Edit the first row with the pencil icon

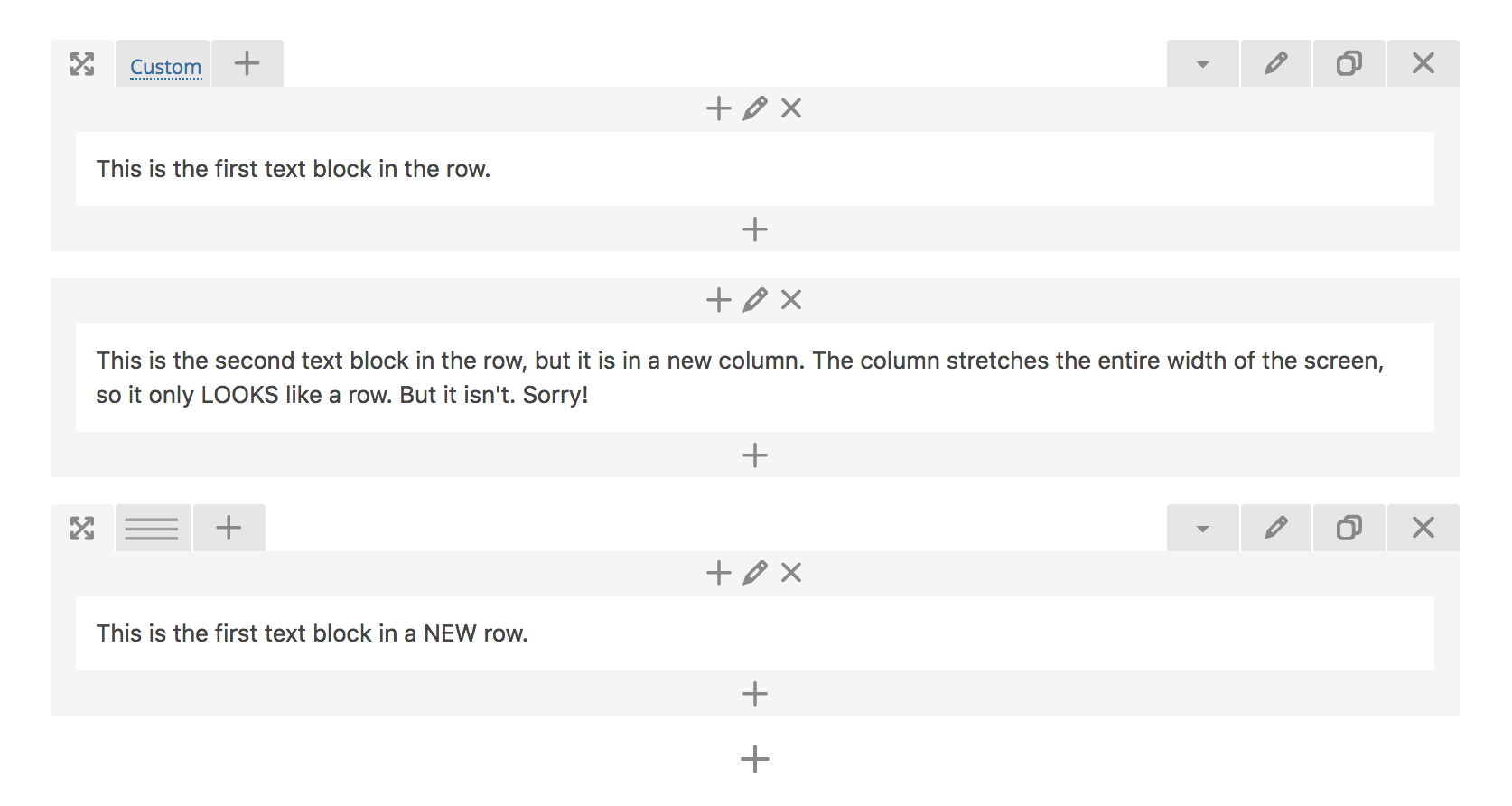click(x=1275, y=64)
